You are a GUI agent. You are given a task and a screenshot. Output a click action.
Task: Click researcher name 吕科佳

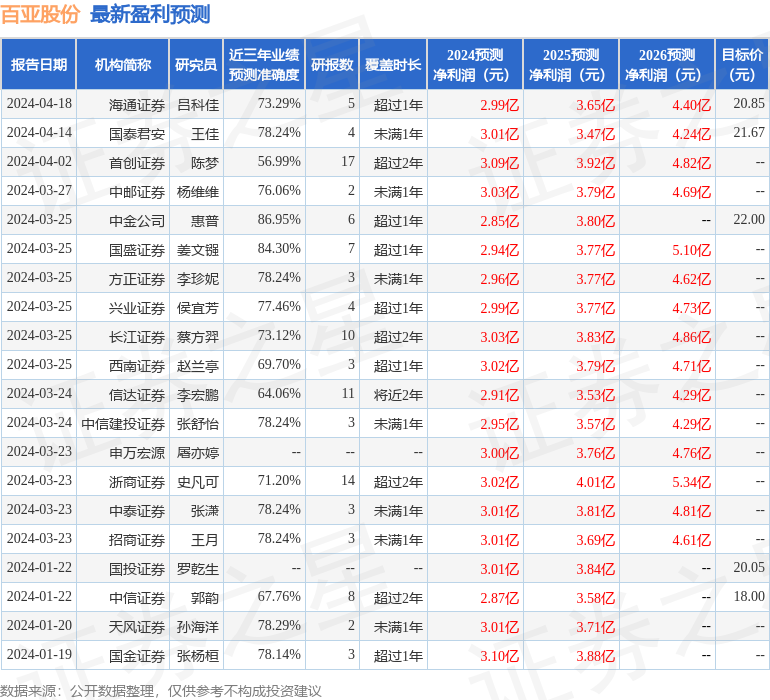pos(198,105)
